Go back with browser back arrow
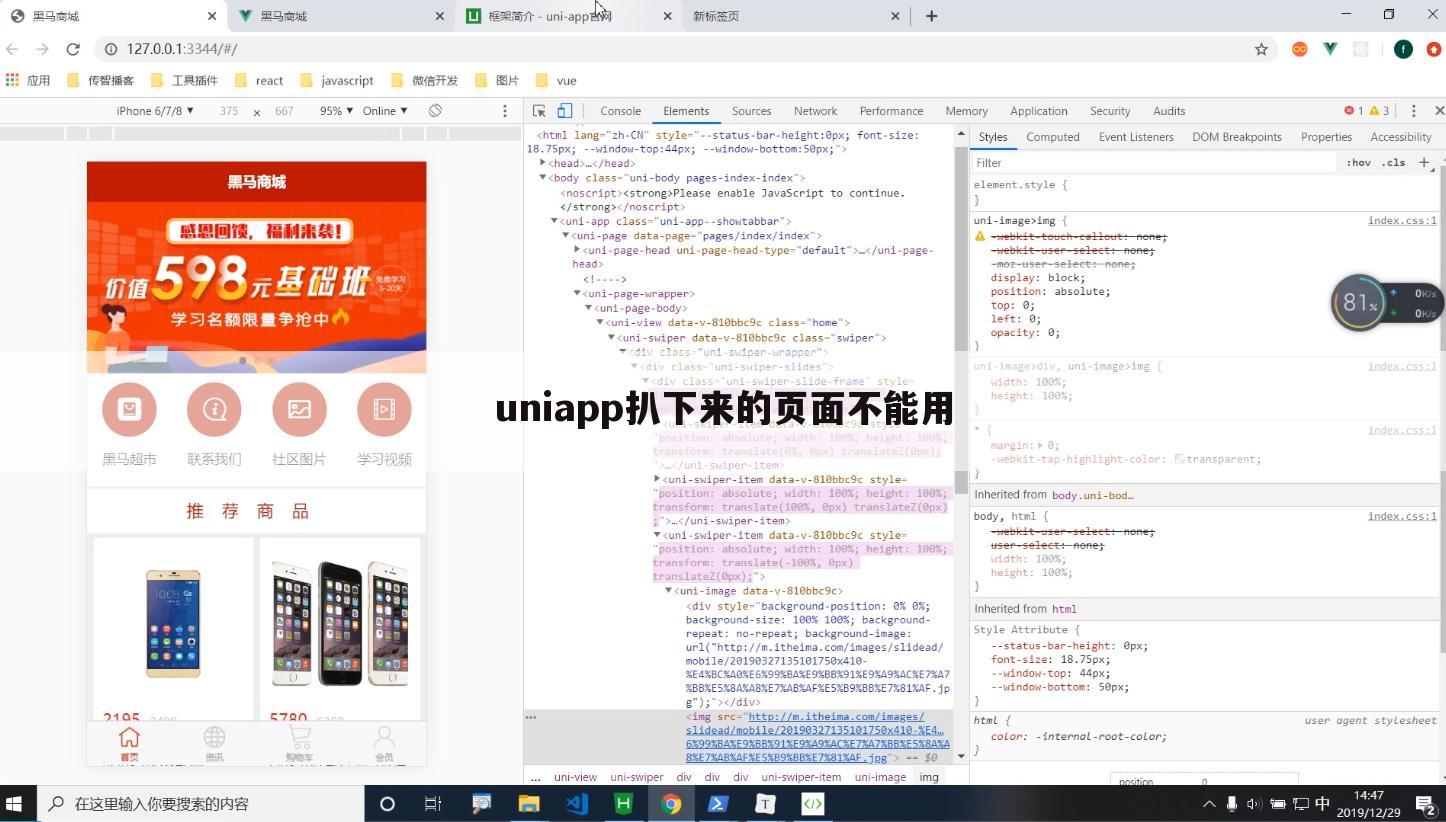Viewport: 1446px width, 822px height. click(x=13, y=49)
